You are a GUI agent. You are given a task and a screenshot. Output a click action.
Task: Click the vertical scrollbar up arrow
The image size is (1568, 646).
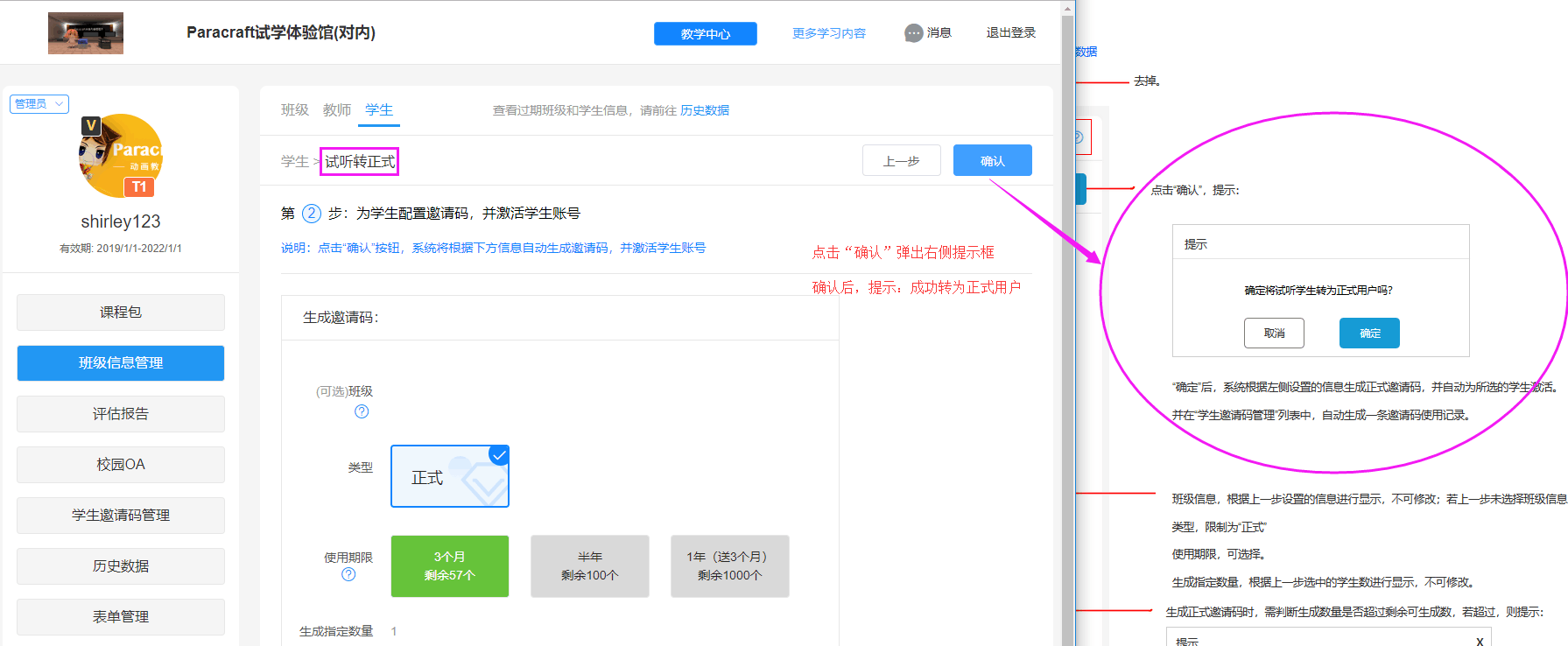click(1067, 9)
